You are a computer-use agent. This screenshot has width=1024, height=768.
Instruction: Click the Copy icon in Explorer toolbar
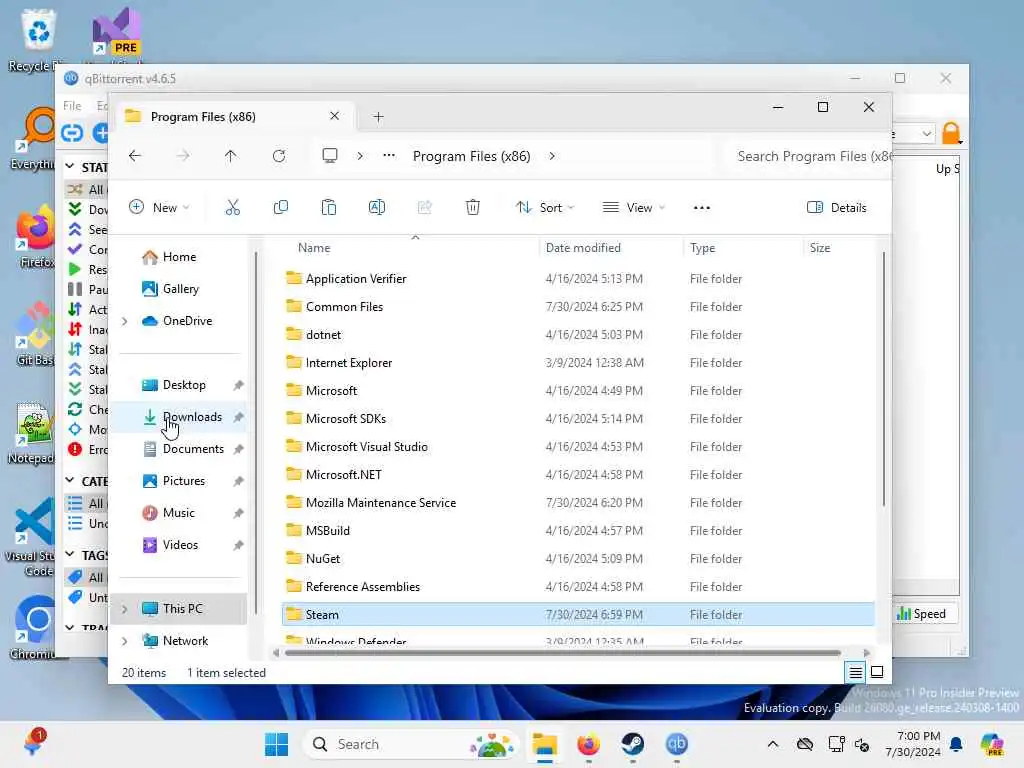281,208
